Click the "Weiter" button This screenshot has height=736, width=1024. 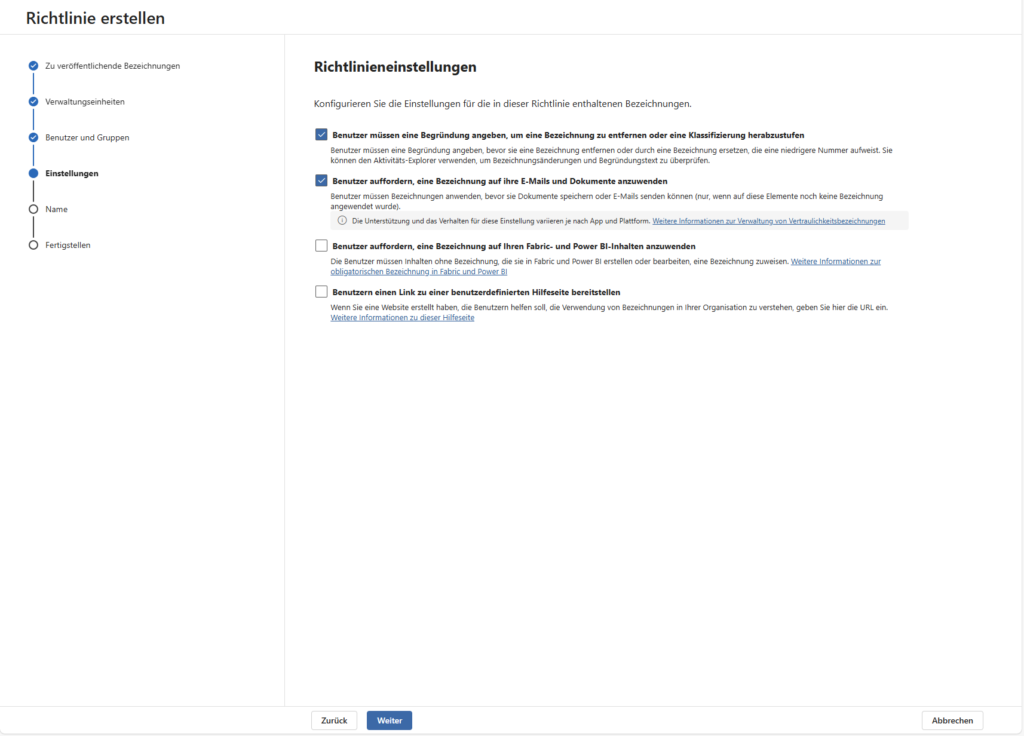coord(388,719)
